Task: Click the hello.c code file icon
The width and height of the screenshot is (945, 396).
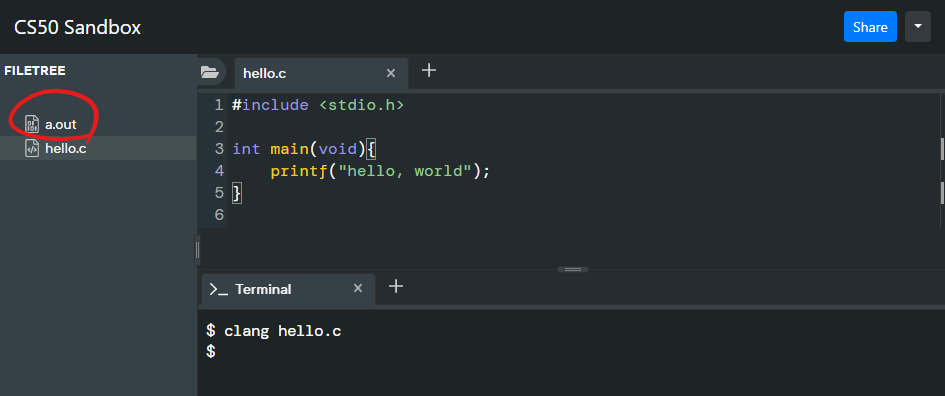Action: [32, 148]
